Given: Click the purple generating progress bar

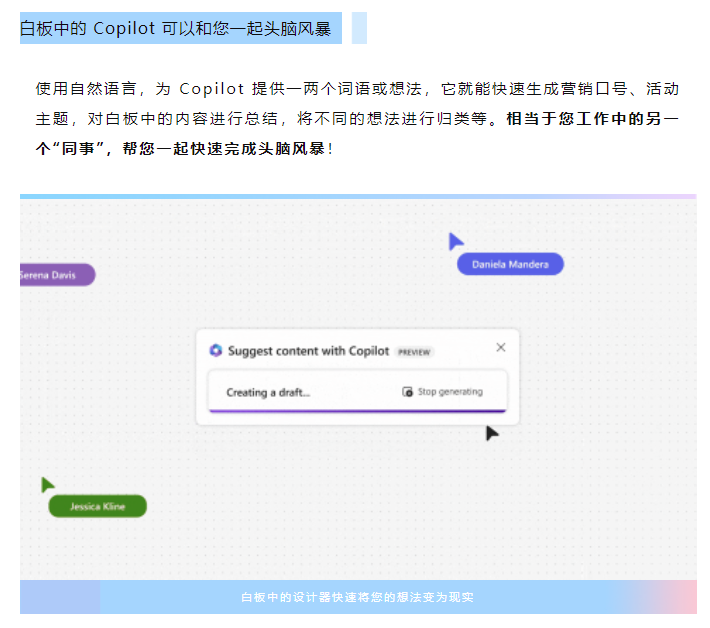Looking at the screenshot, I should [357, 411].
